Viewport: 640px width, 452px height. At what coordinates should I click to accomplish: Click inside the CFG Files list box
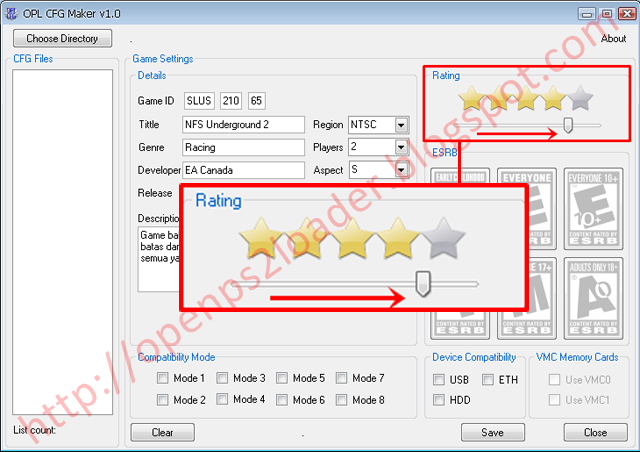(x=62, y=242)
